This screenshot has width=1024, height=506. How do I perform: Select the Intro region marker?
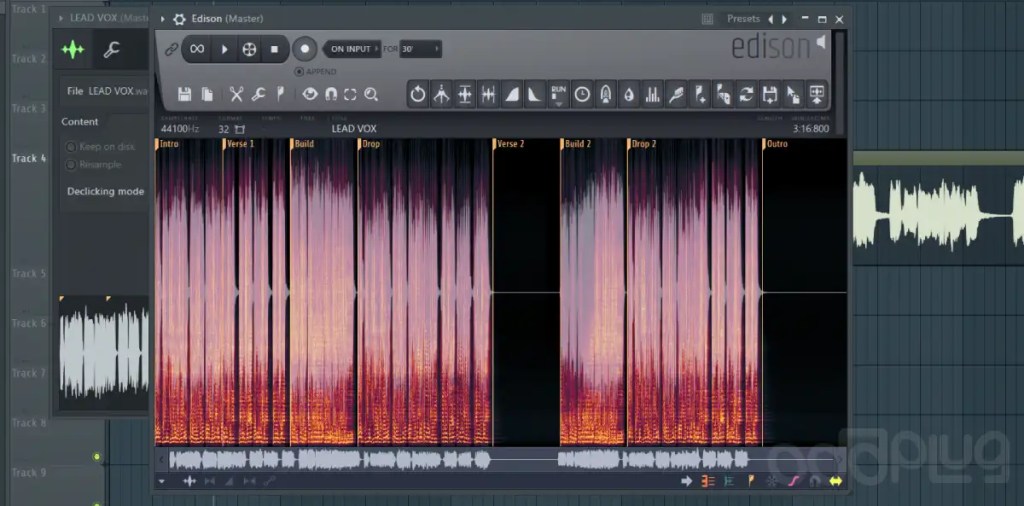point(167,144)
